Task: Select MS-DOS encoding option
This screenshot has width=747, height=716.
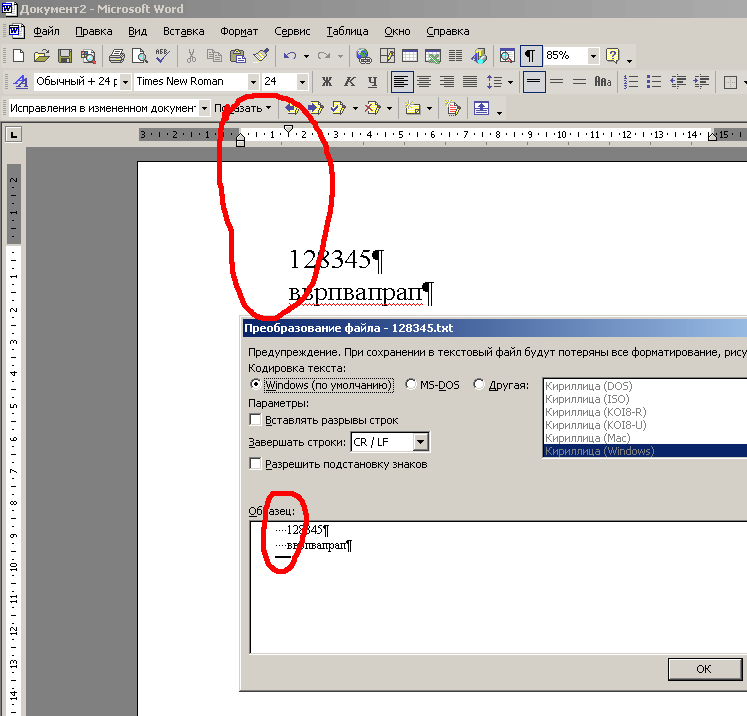Action: (x=433, y=384)
